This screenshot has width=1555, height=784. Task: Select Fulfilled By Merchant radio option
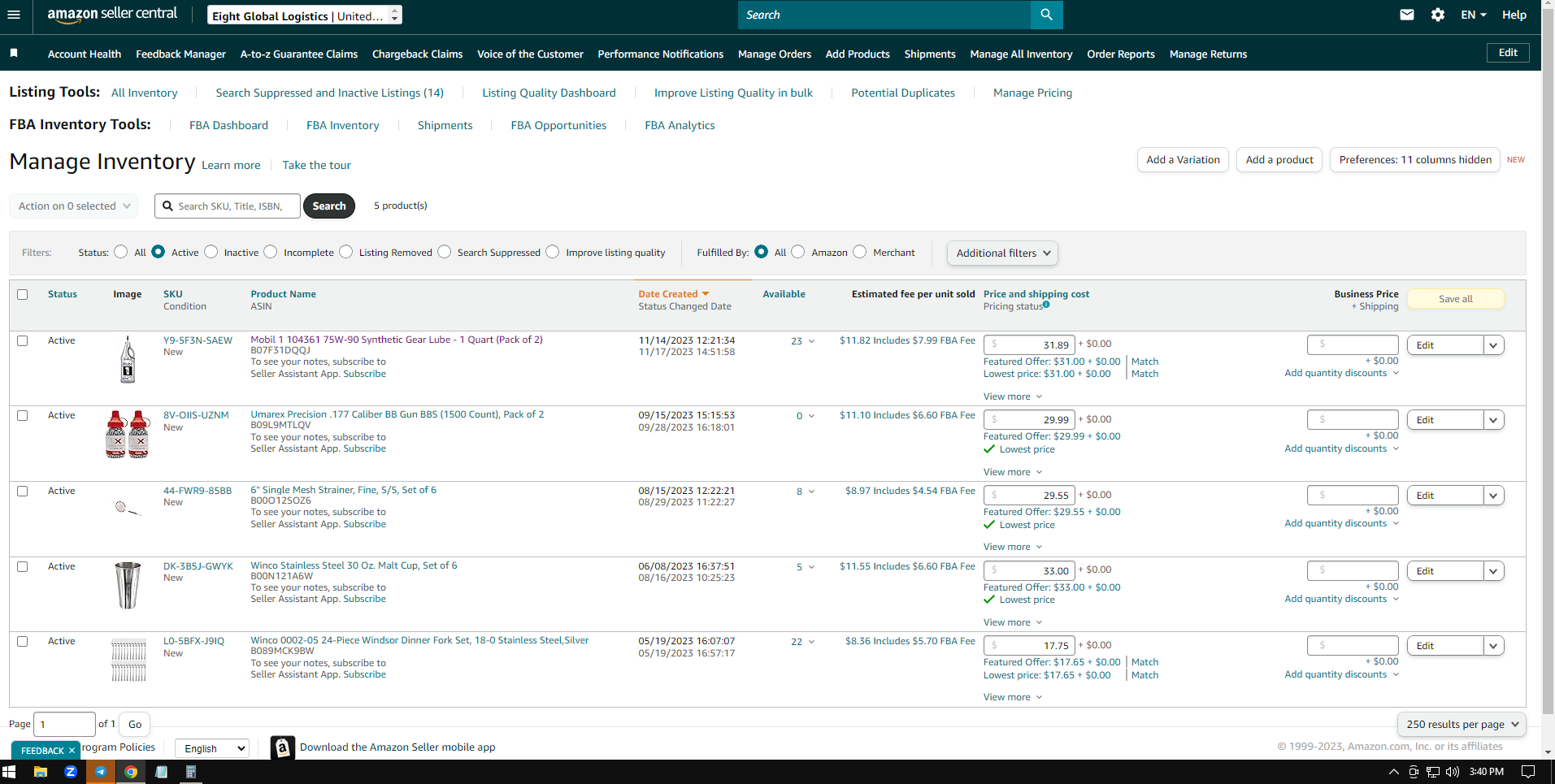[860, 252]
